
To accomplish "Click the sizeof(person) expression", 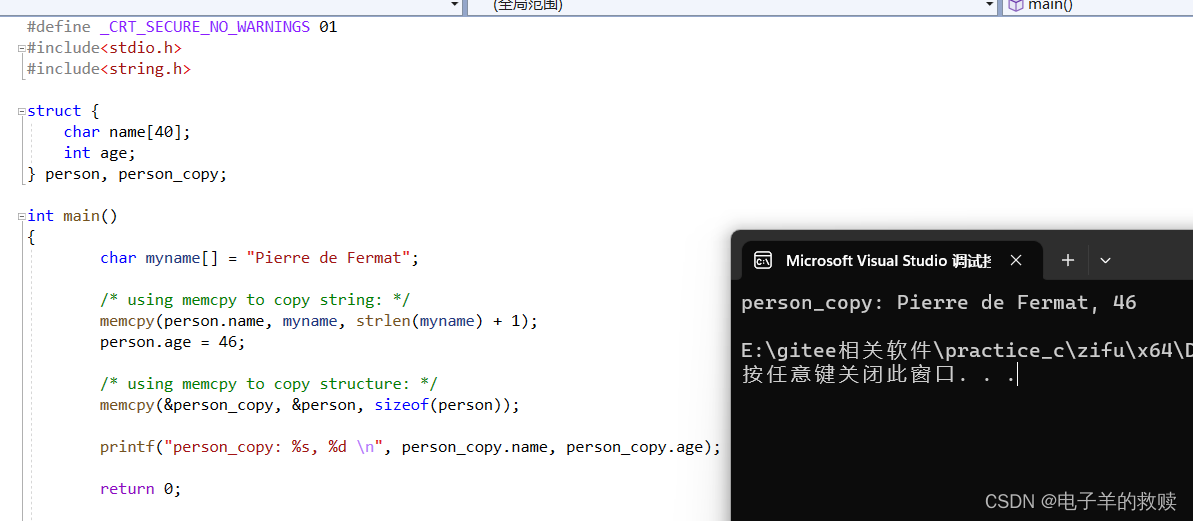I will coord(443,405).
